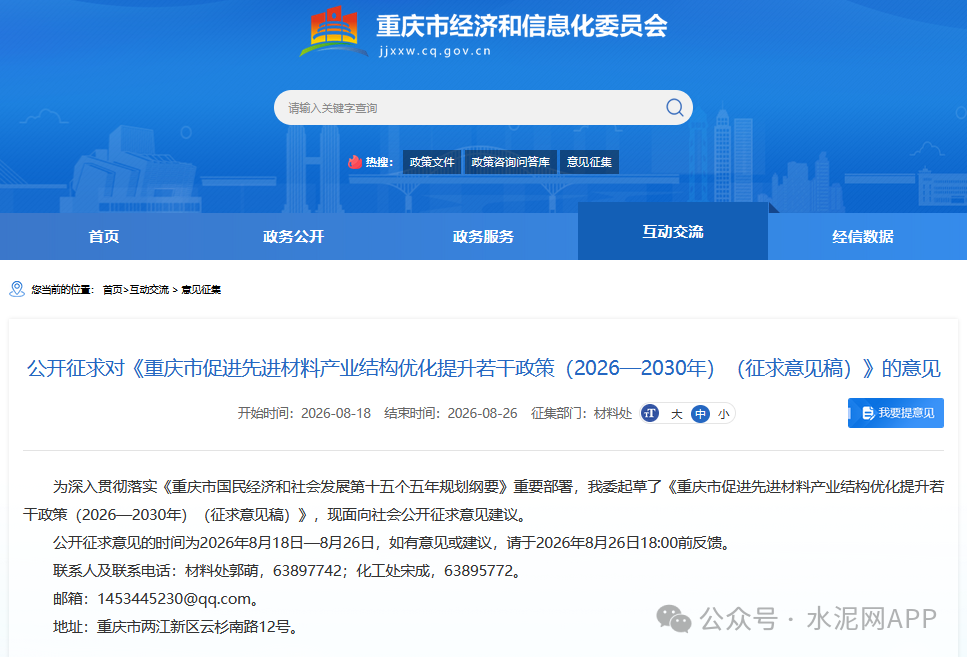967x657 pixels.
Task: Click the 首页 breadcrumb link
Action: 112,289
